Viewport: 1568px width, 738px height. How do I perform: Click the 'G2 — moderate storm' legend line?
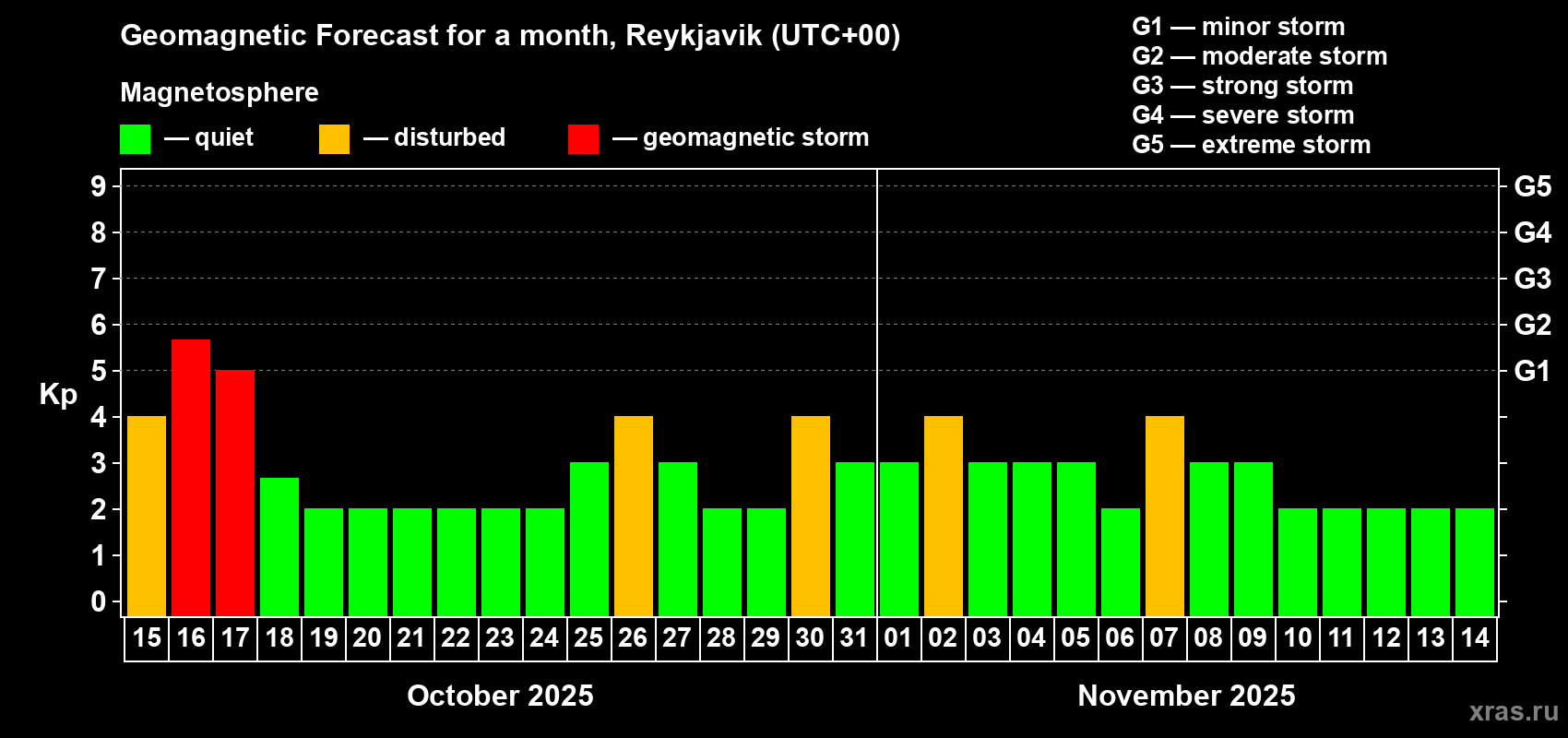(1260, 56)
